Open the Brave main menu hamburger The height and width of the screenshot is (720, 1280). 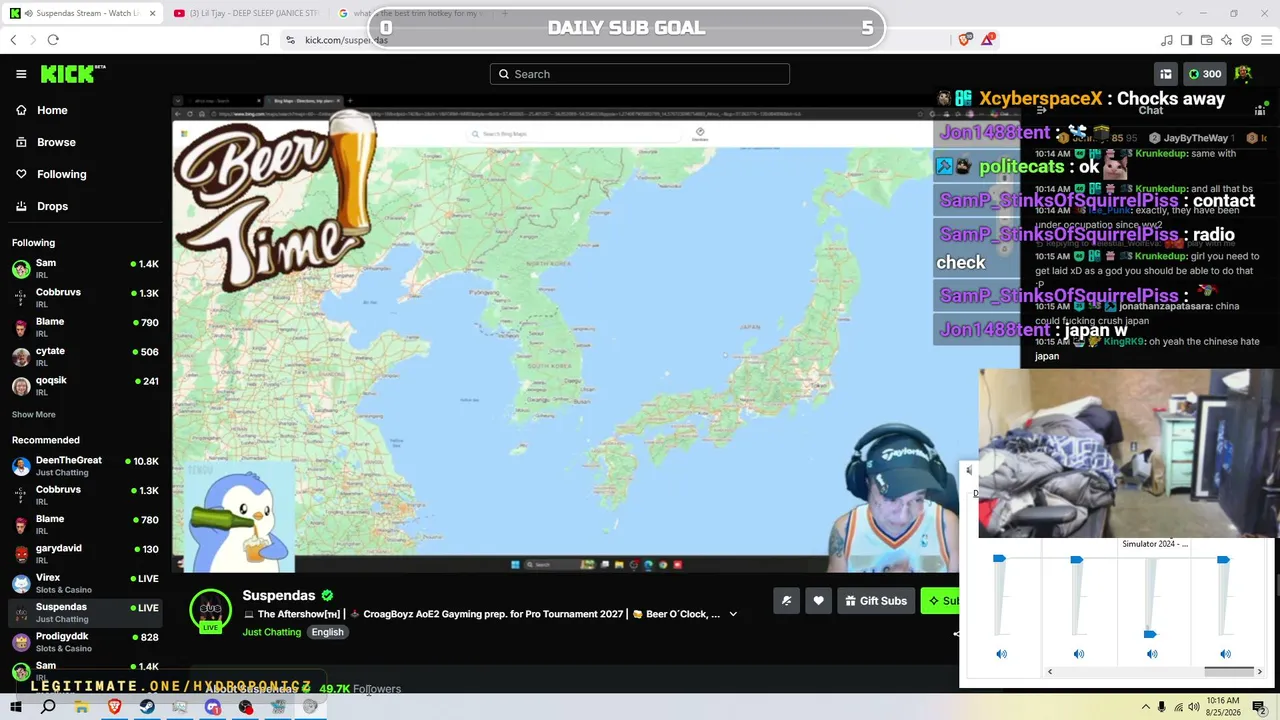coord(1267,40)
